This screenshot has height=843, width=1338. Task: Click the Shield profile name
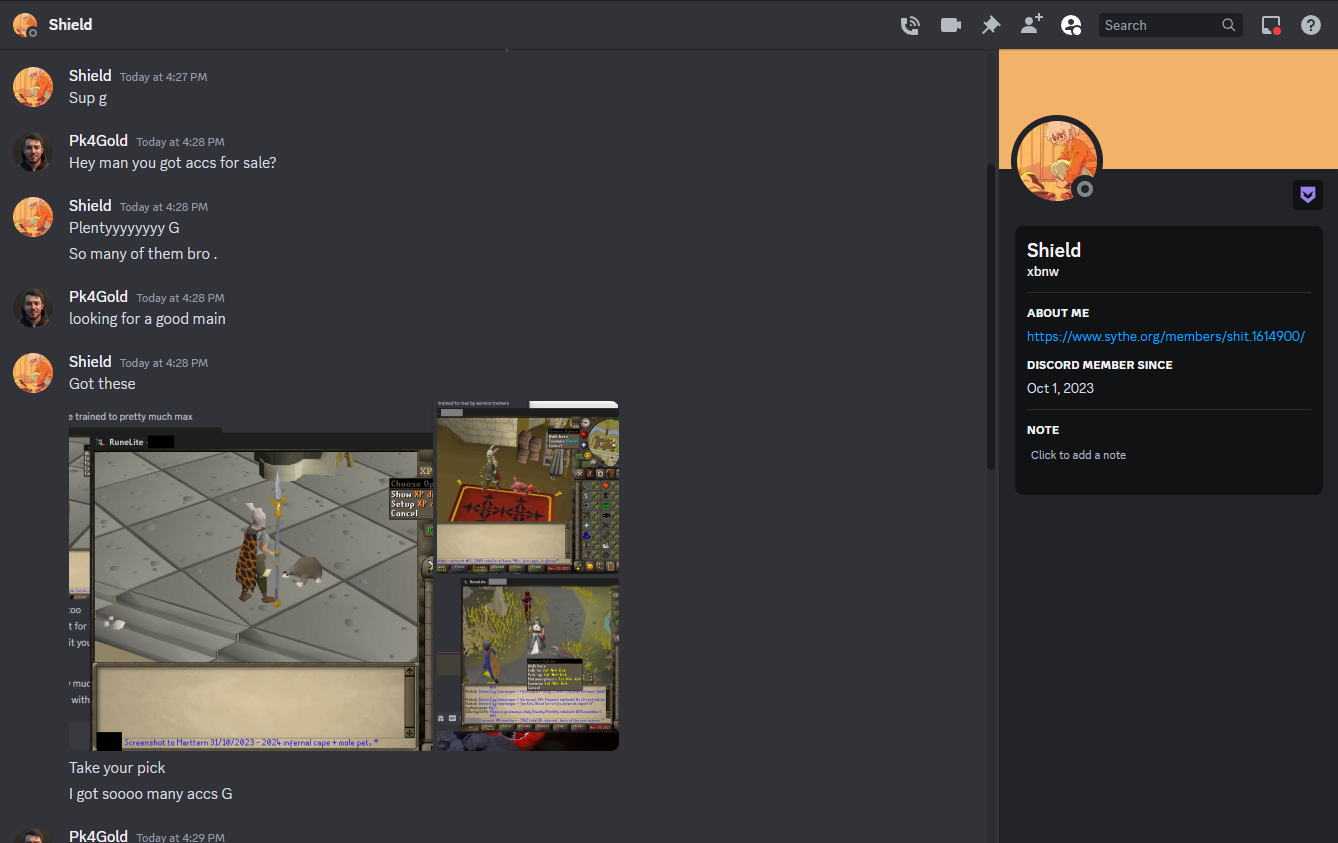[1054, 250]
